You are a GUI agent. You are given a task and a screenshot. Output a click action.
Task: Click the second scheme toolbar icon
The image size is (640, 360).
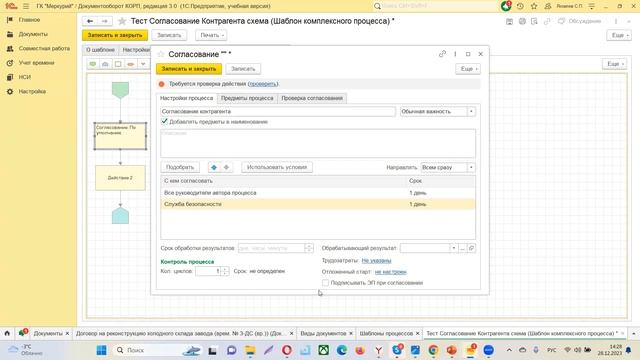click(x=105, y=64)
